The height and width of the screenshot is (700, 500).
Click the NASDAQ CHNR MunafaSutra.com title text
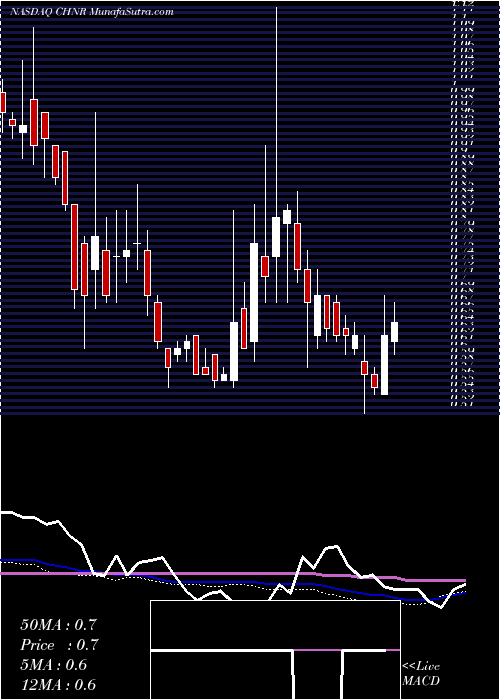pyautogui.click(x=92, y=12)
